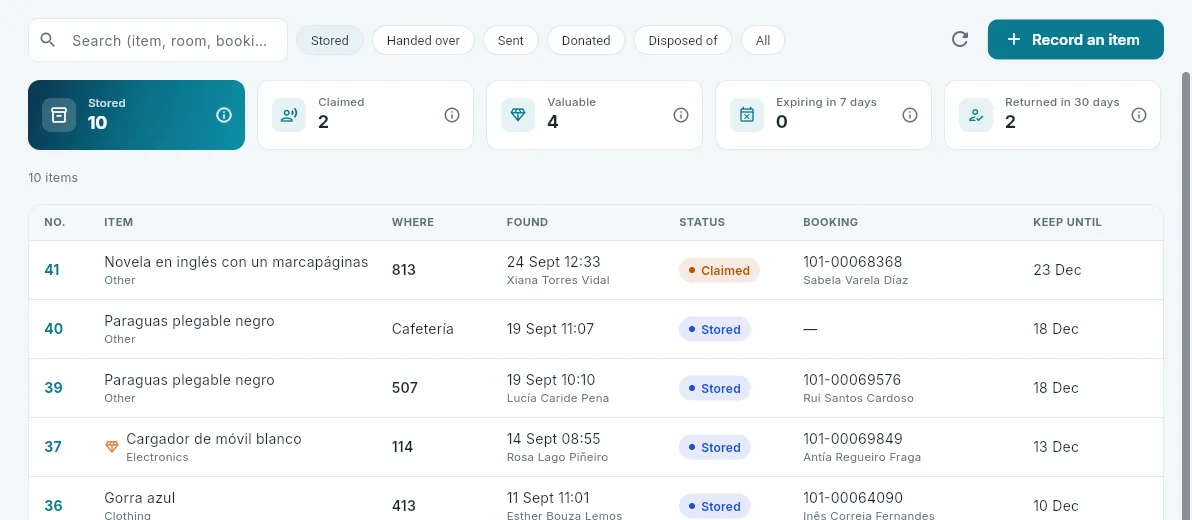Click booking number 101-00069576
The height and width of the screenshot is (520, 1192).
852,379
